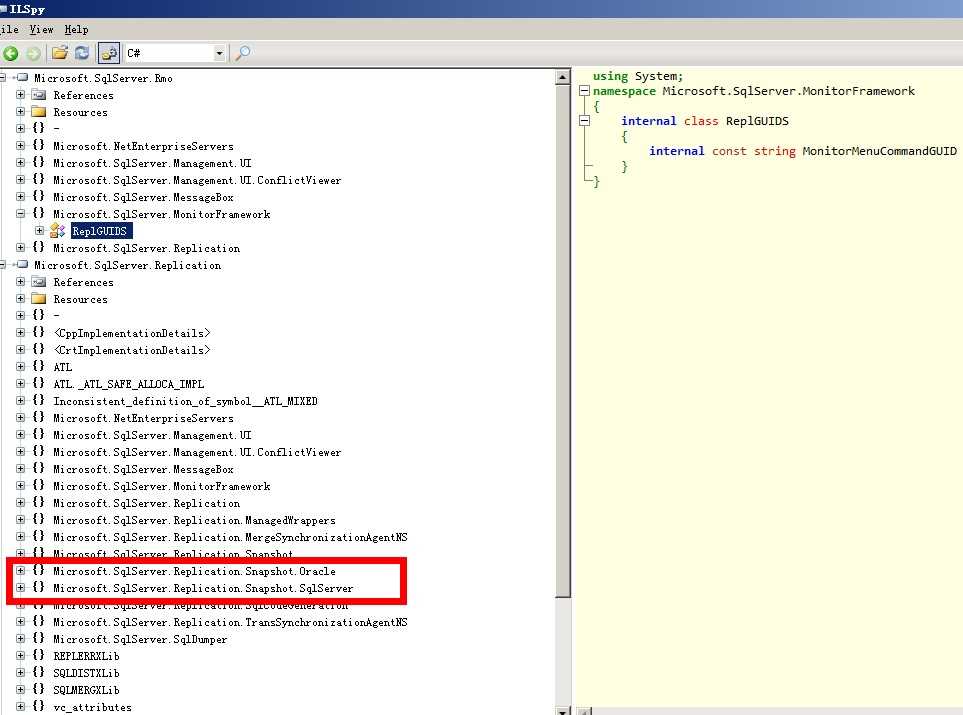Expand References under Microsoft.SqlServer.Rmo
963x715 pixels.
[20, 95]
